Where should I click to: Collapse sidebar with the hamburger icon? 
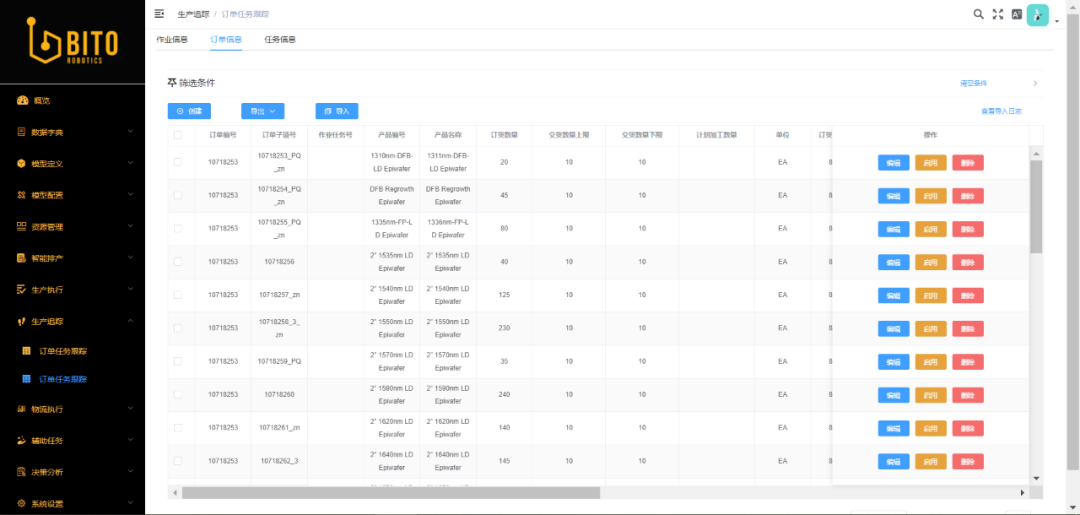159,14
